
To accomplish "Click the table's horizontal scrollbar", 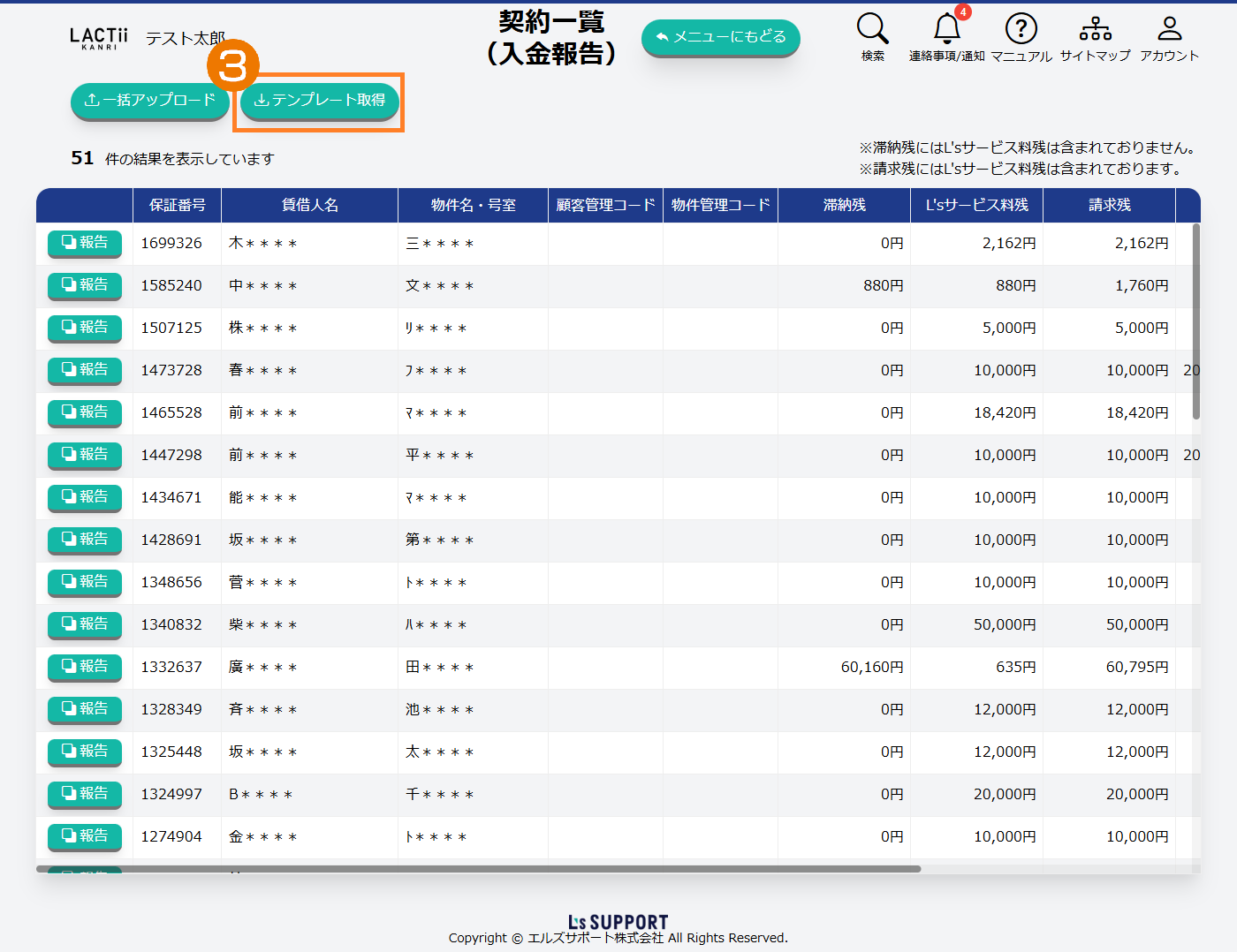I will point(478,869).
